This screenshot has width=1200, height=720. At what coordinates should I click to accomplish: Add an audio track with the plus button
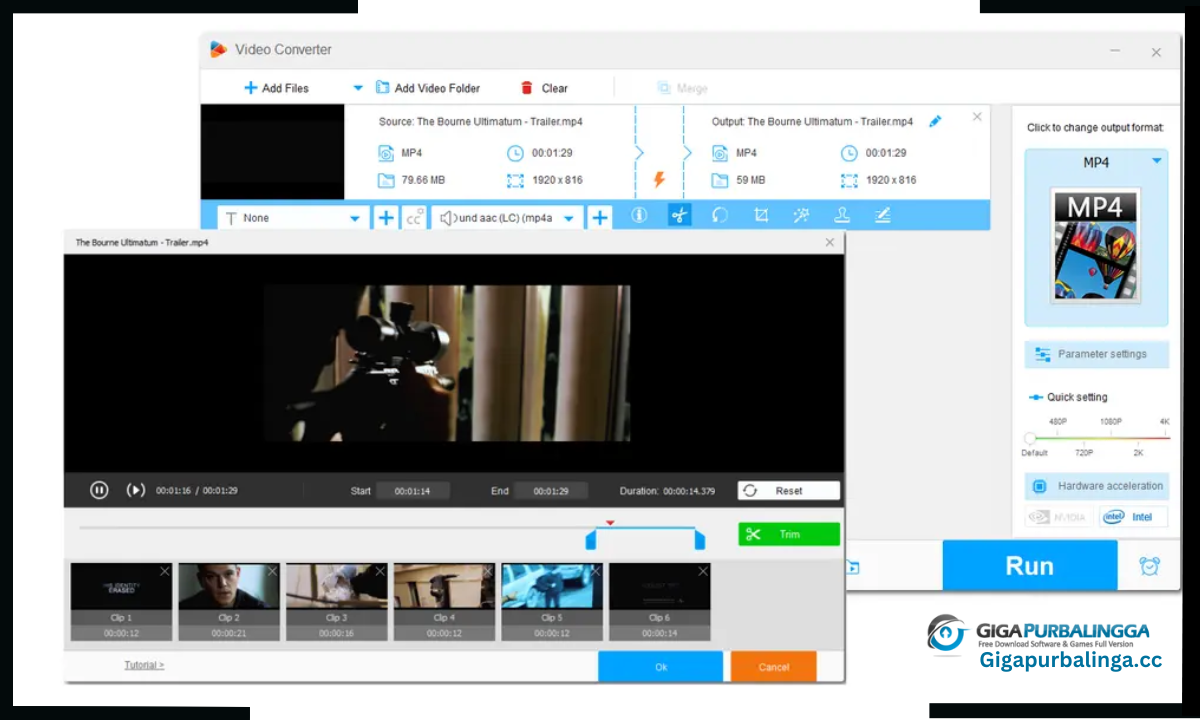pyautogui.click(x=599, y=217)
